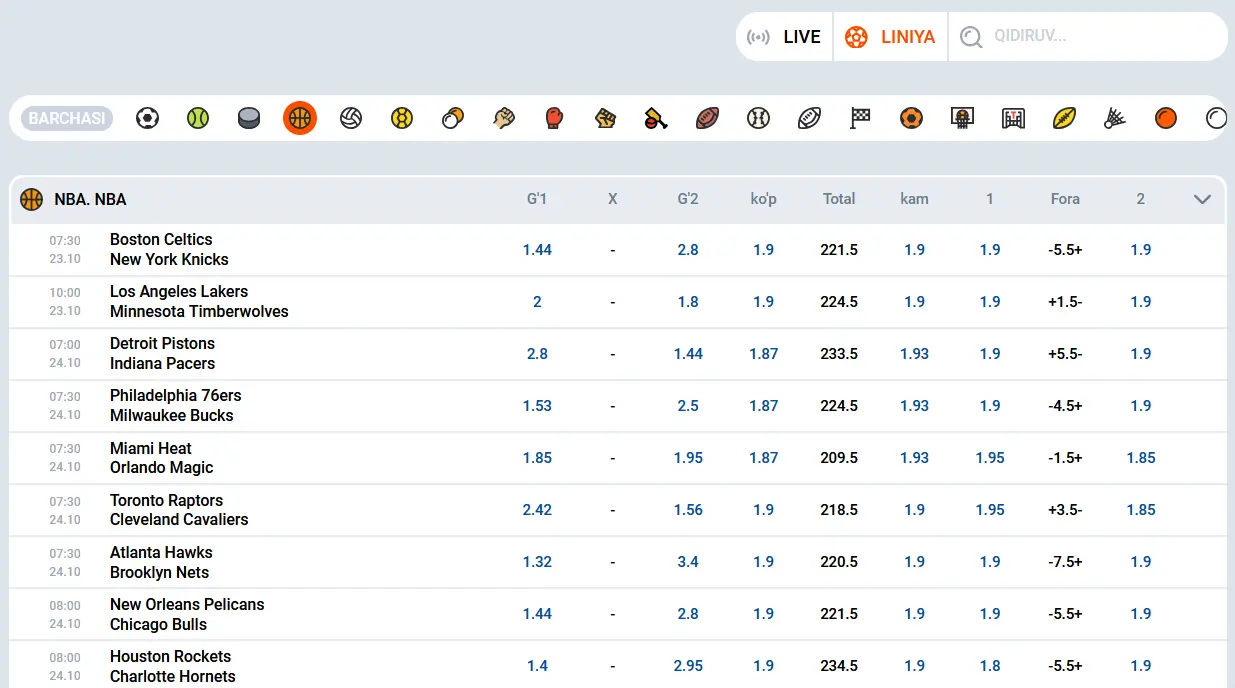Pick G'1 odds 1.32 for Atlanta Hawks
This screenshot has width=1235, height=688.
pos(537,562)
